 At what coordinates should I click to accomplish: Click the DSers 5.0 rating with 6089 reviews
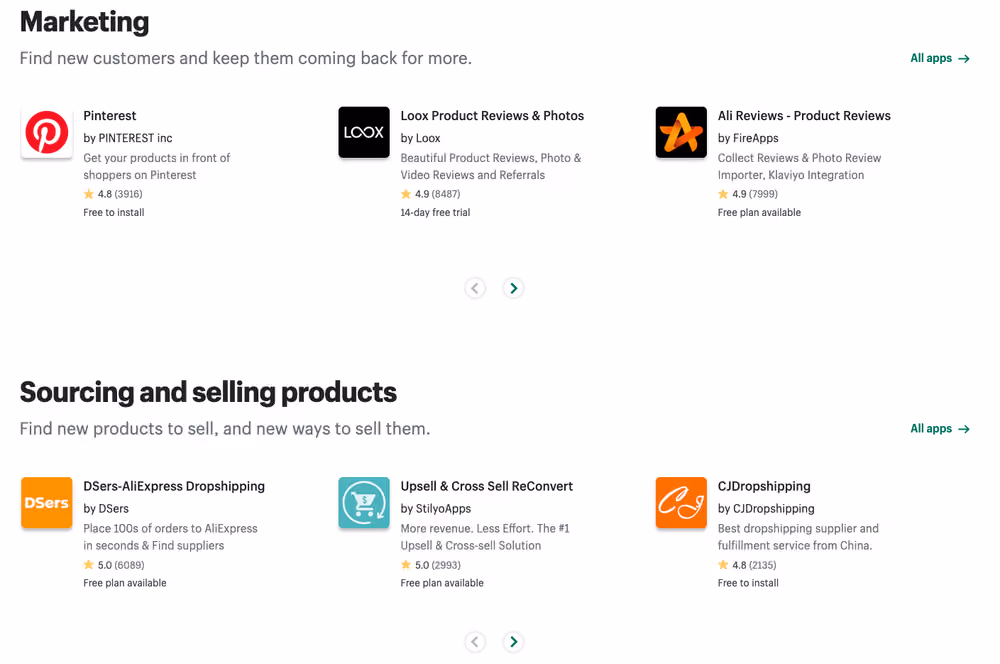[x=114, y=565]
